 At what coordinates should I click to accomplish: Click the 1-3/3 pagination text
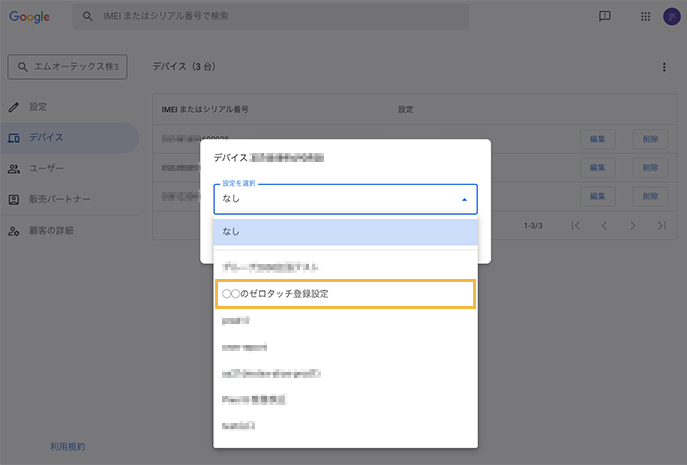pyautogui.click(x=533, y=226)
